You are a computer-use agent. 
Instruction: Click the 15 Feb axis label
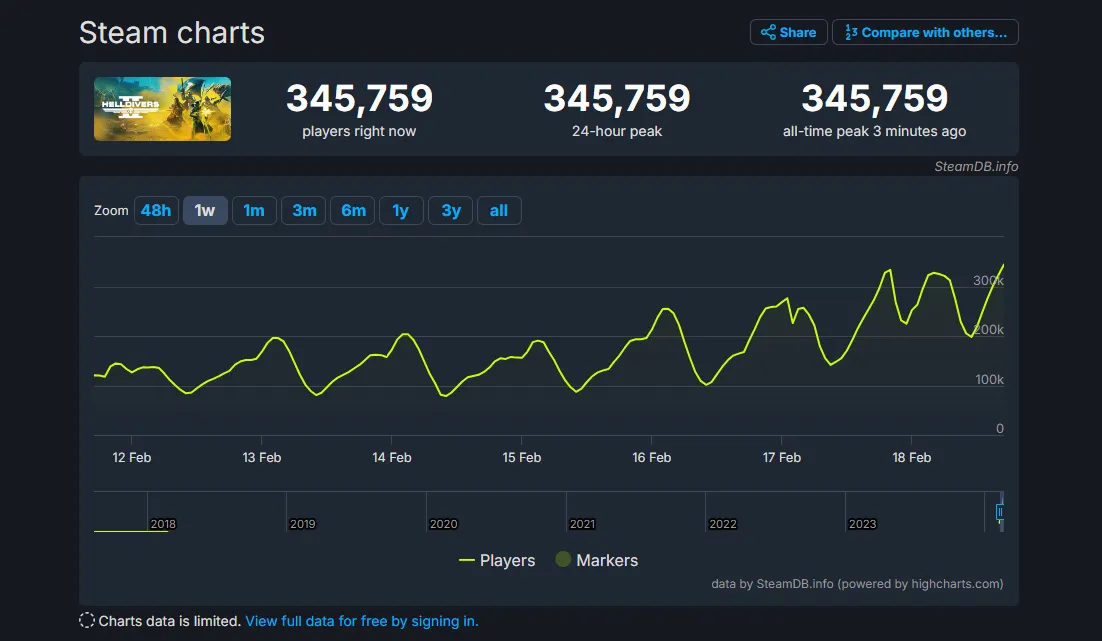521,458
